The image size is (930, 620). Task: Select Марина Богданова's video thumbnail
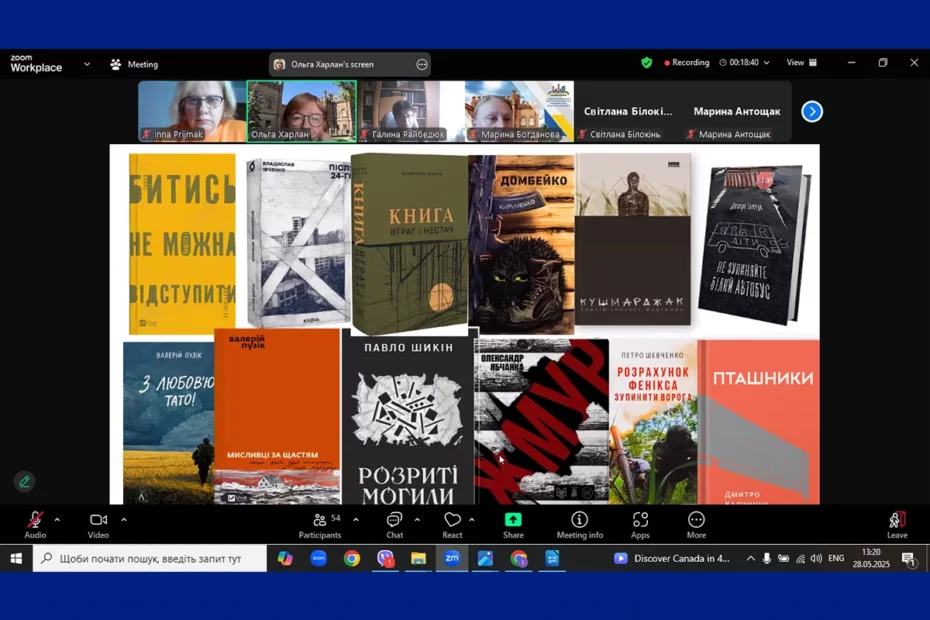pos(520,112)
